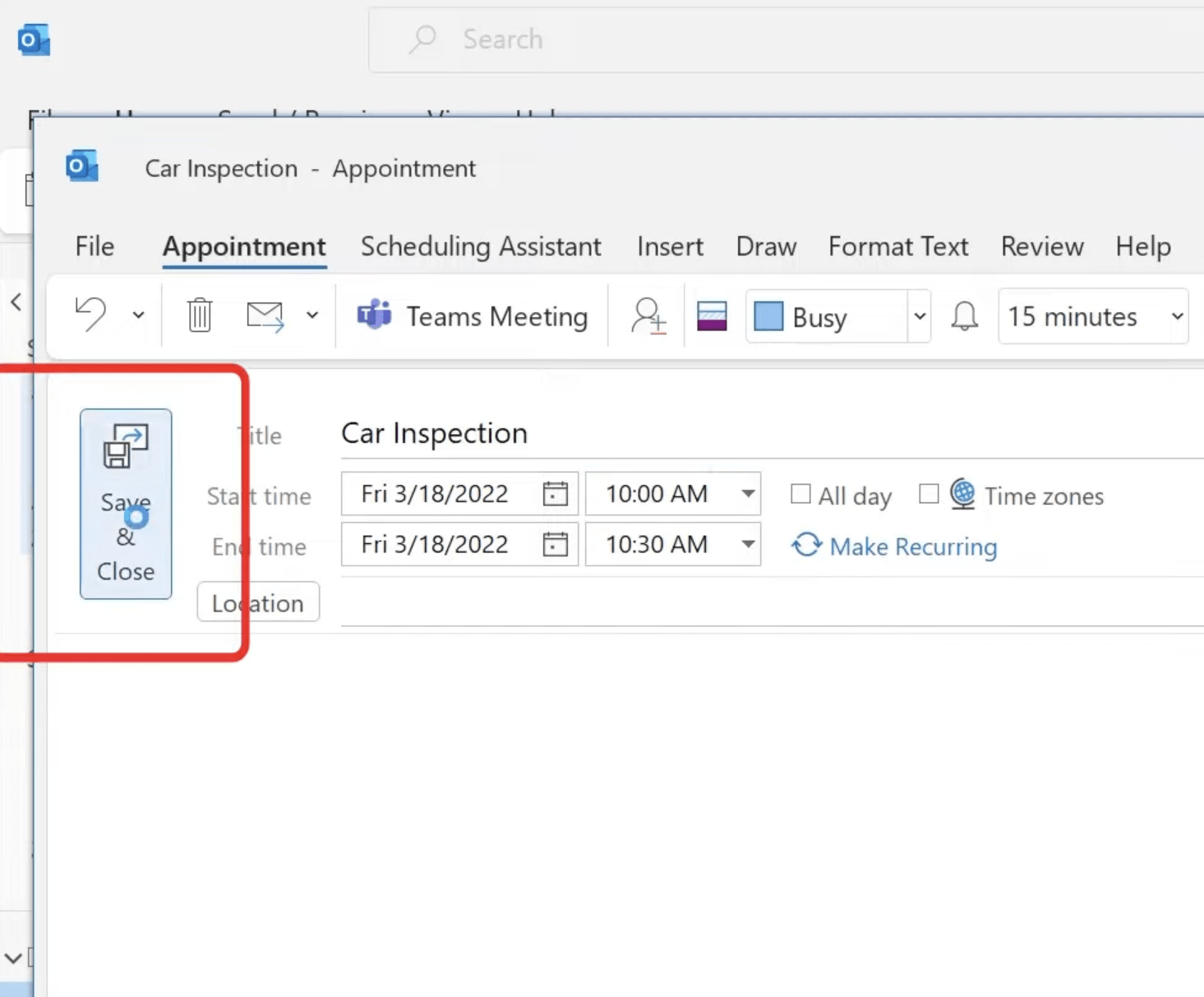The width and height of the screenshot is (1204, 997).
Task: Click the Search box in main Outlook window
Action: click(x=785, y=39)
